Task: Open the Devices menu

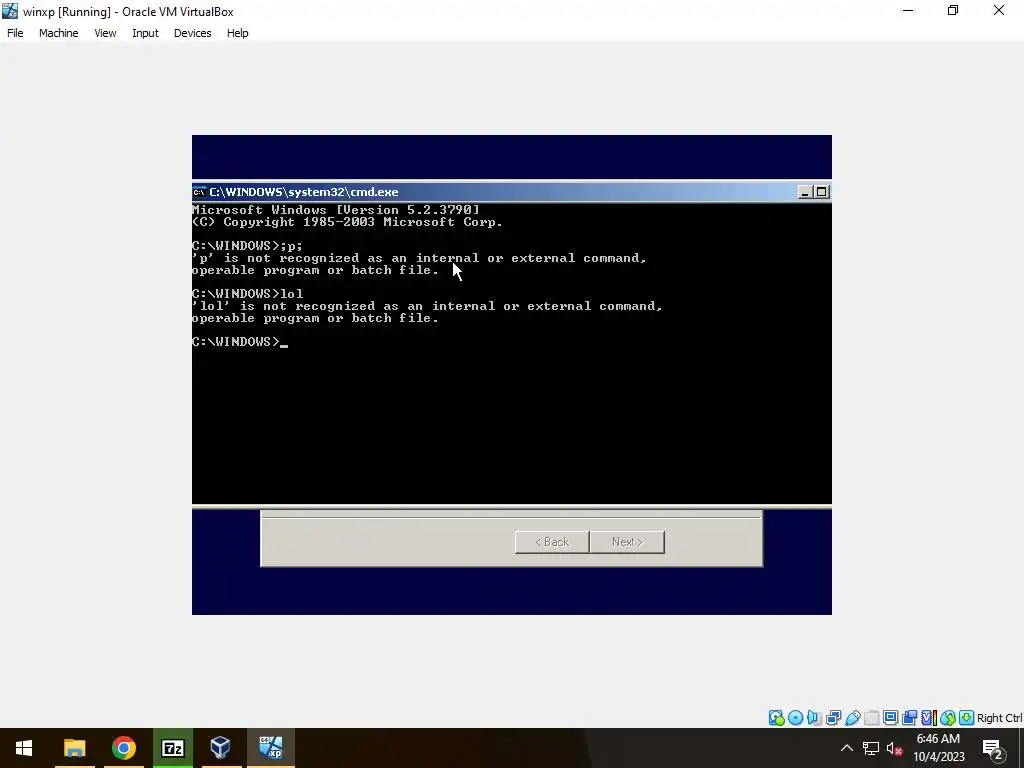Action: pos(193,33)
